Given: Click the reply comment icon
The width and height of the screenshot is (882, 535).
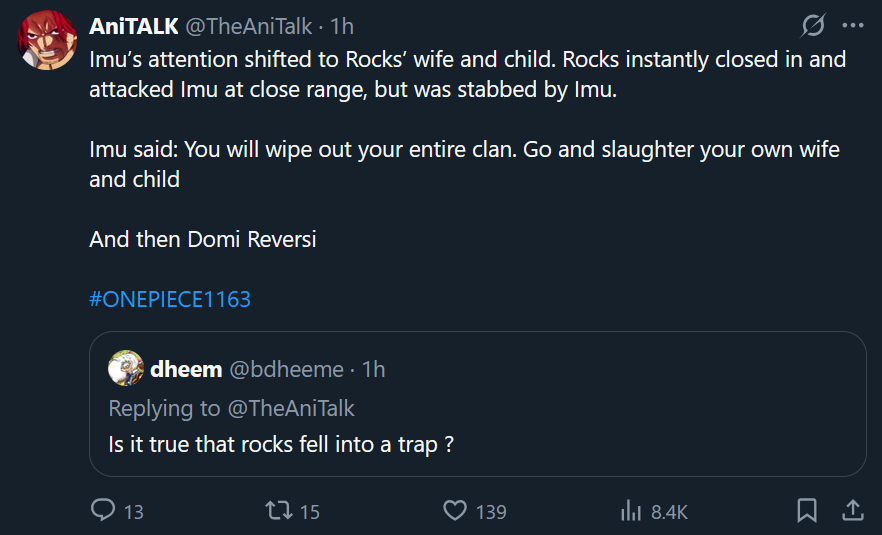Looking at the screenshot, I should click(x=104, y=511).
